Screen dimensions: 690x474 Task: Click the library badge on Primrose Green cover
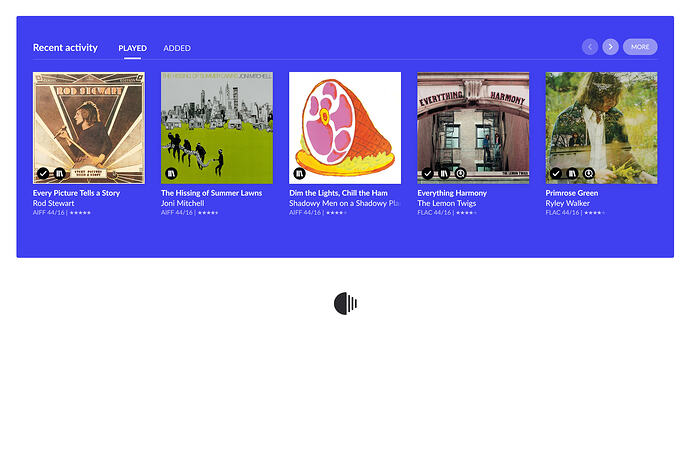573,173
